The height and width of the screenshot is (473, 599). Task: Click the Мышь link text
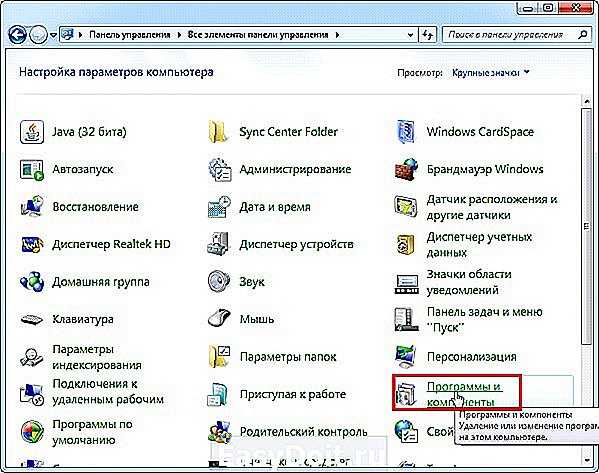tap(257, 319)
